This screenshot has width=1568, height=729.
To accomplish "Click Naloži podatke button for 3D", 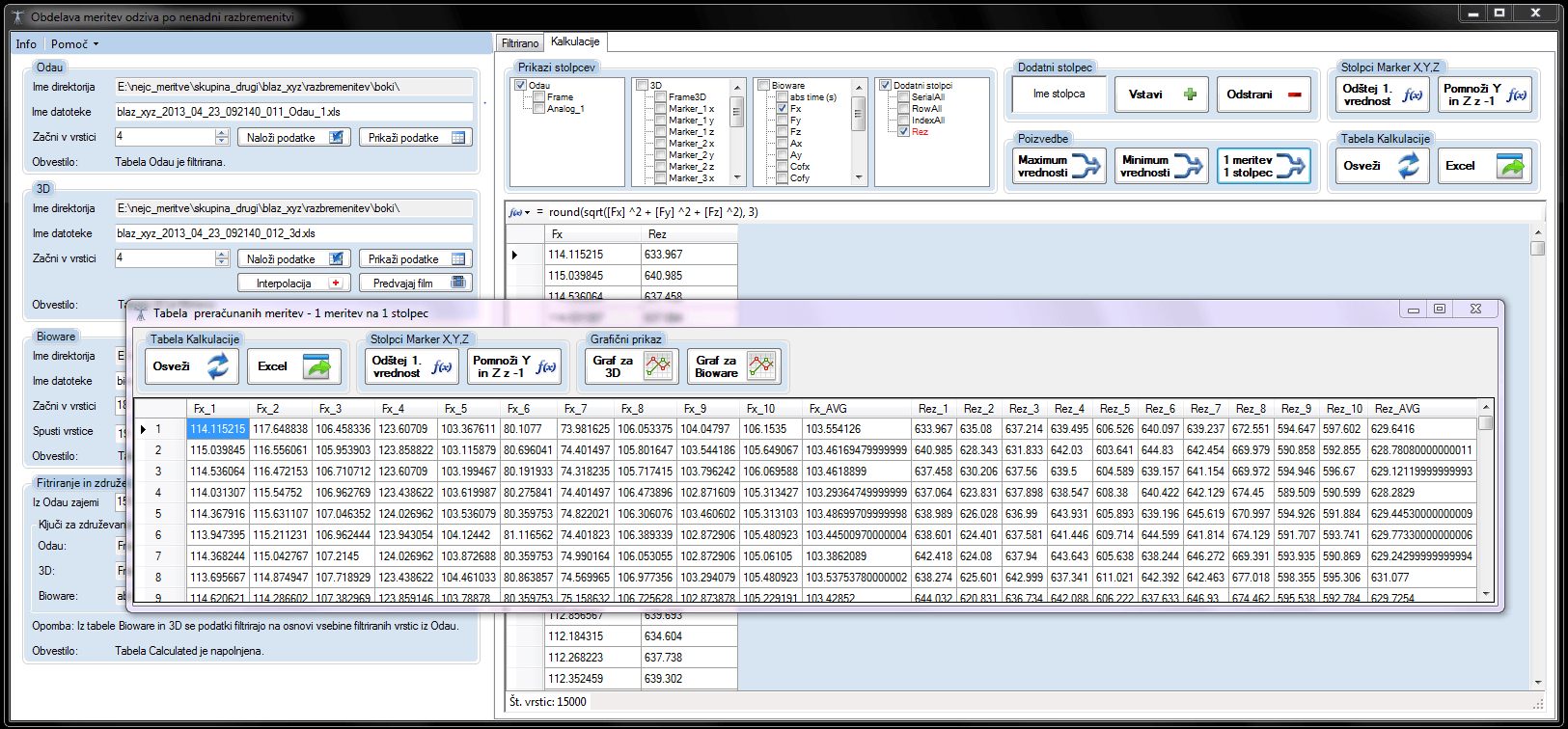I will pyautogui.click(x=294, y=258).
